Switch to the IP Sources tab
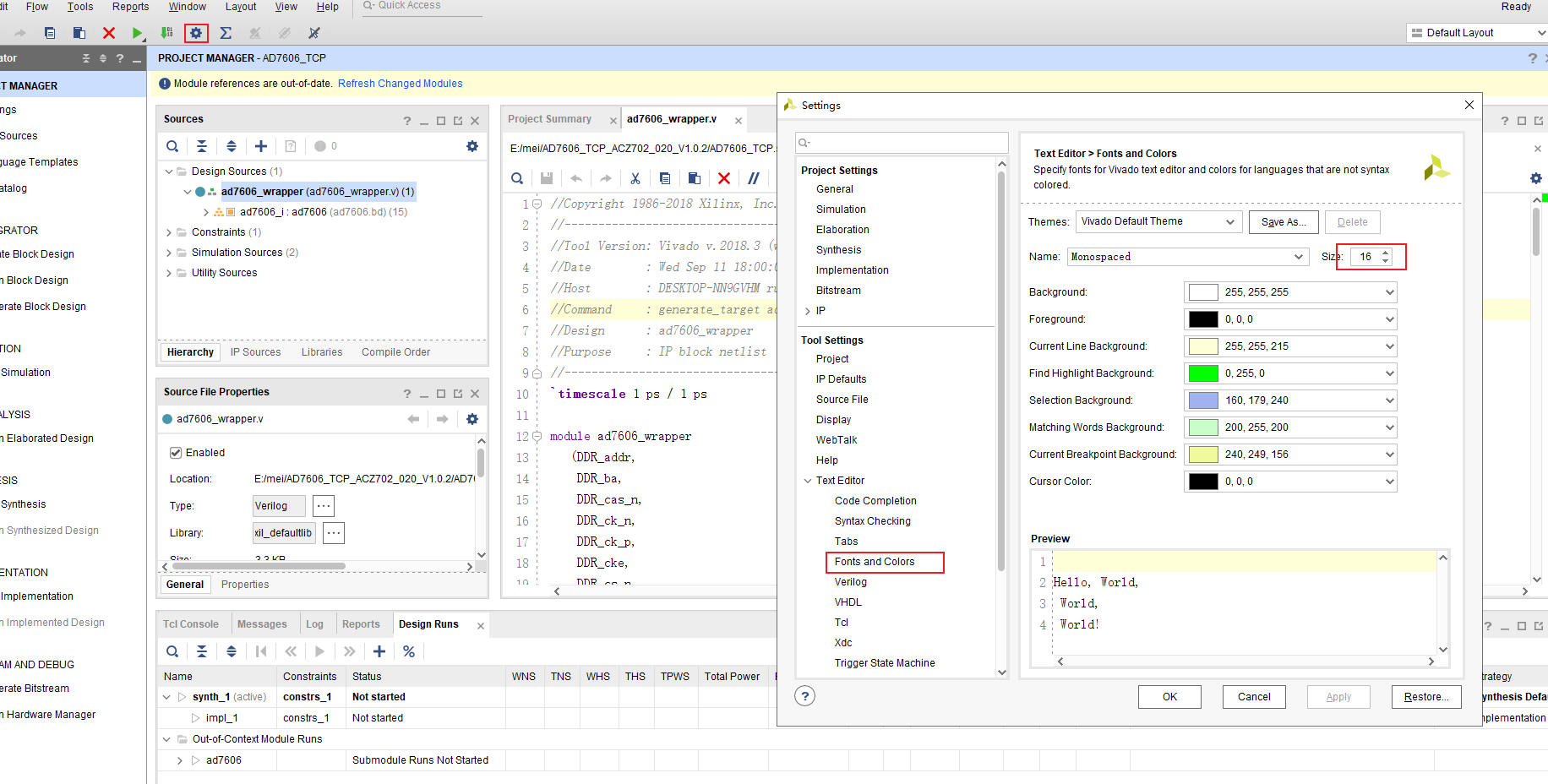 [256, 352]
